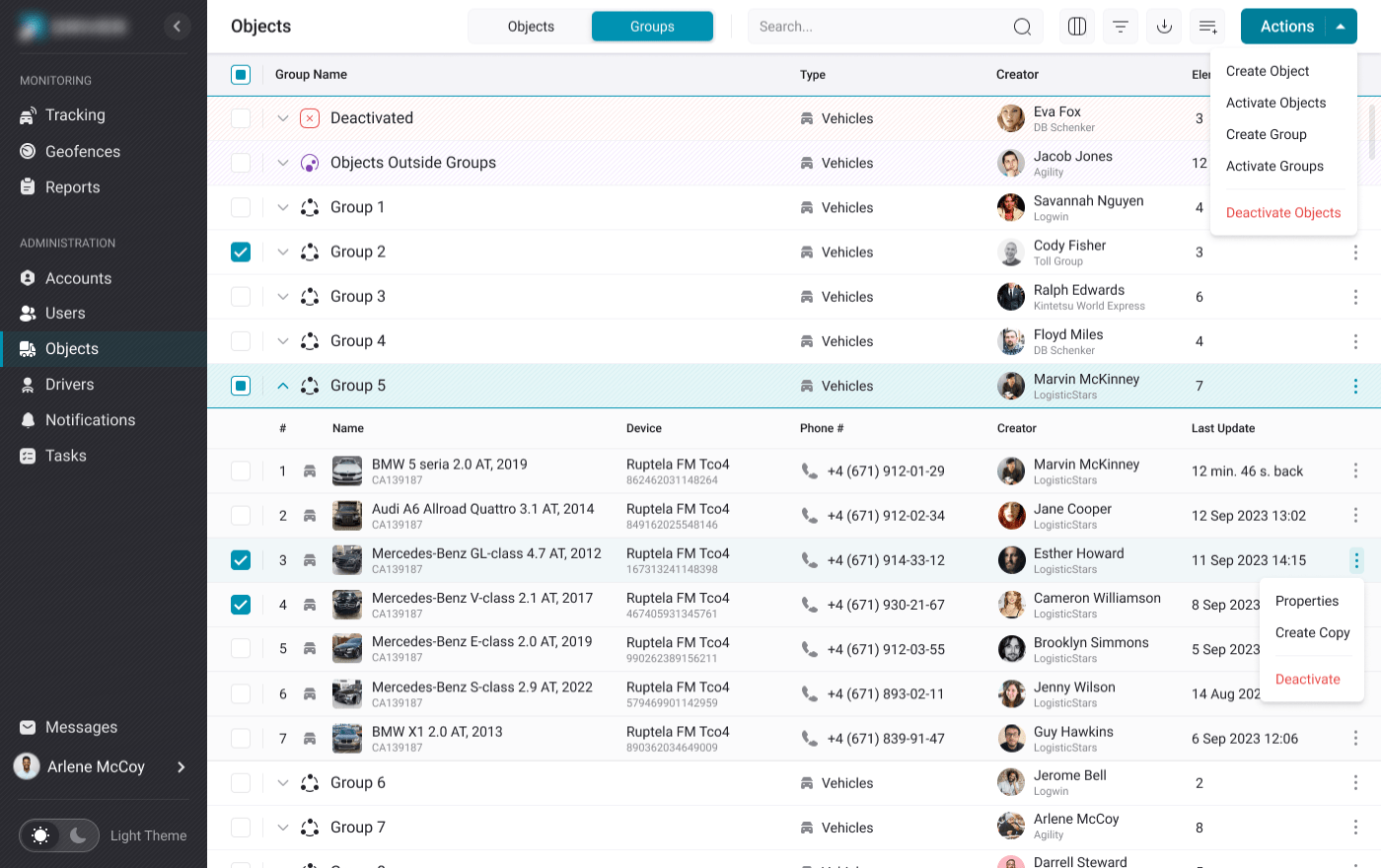Open three-dot menu for Group 3 row
The width and height of the screenshot is (1381, 868).
click(x=1355, y=297)
